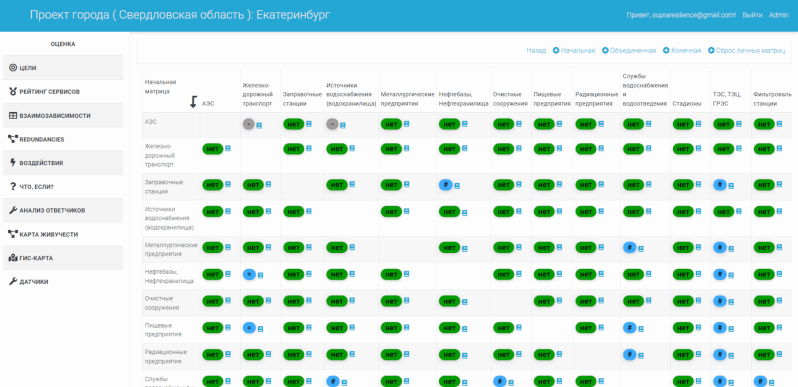Click the Выйти logout link

[752, 15]
